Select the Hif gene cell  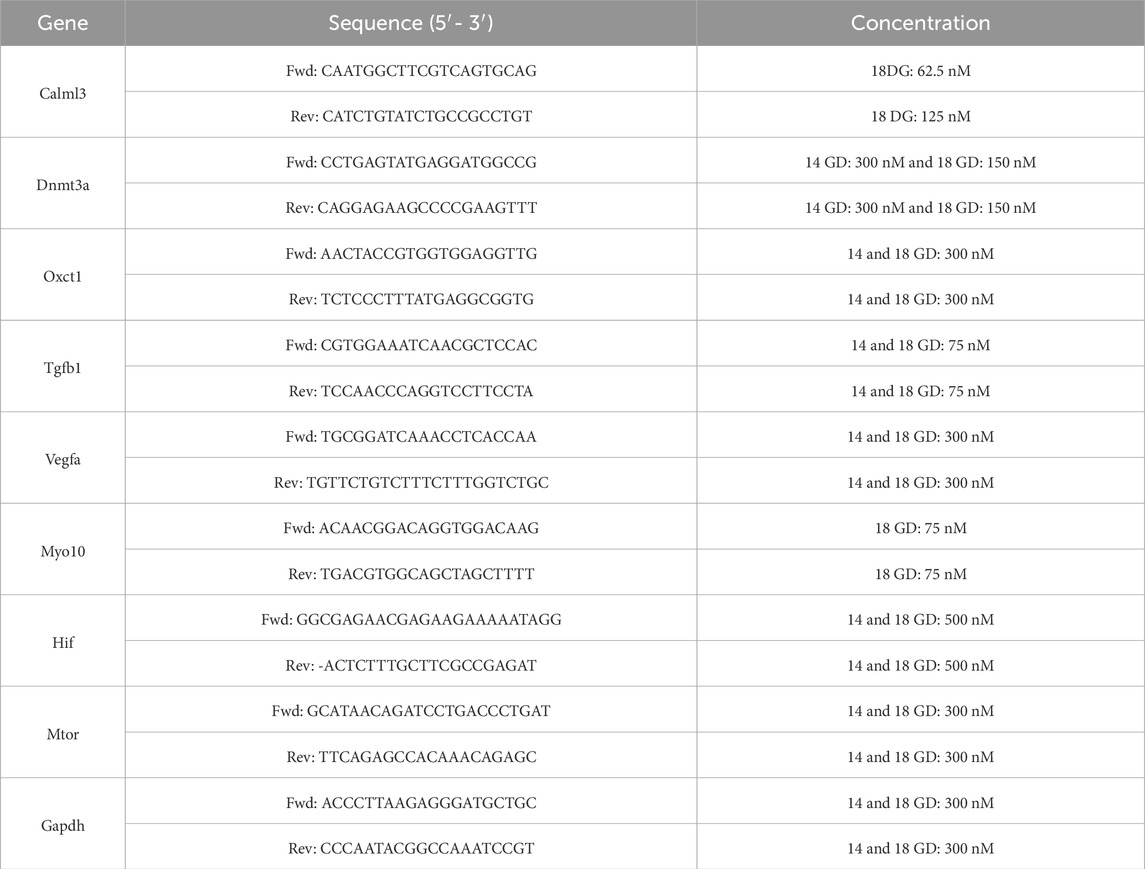pos(62,642)
